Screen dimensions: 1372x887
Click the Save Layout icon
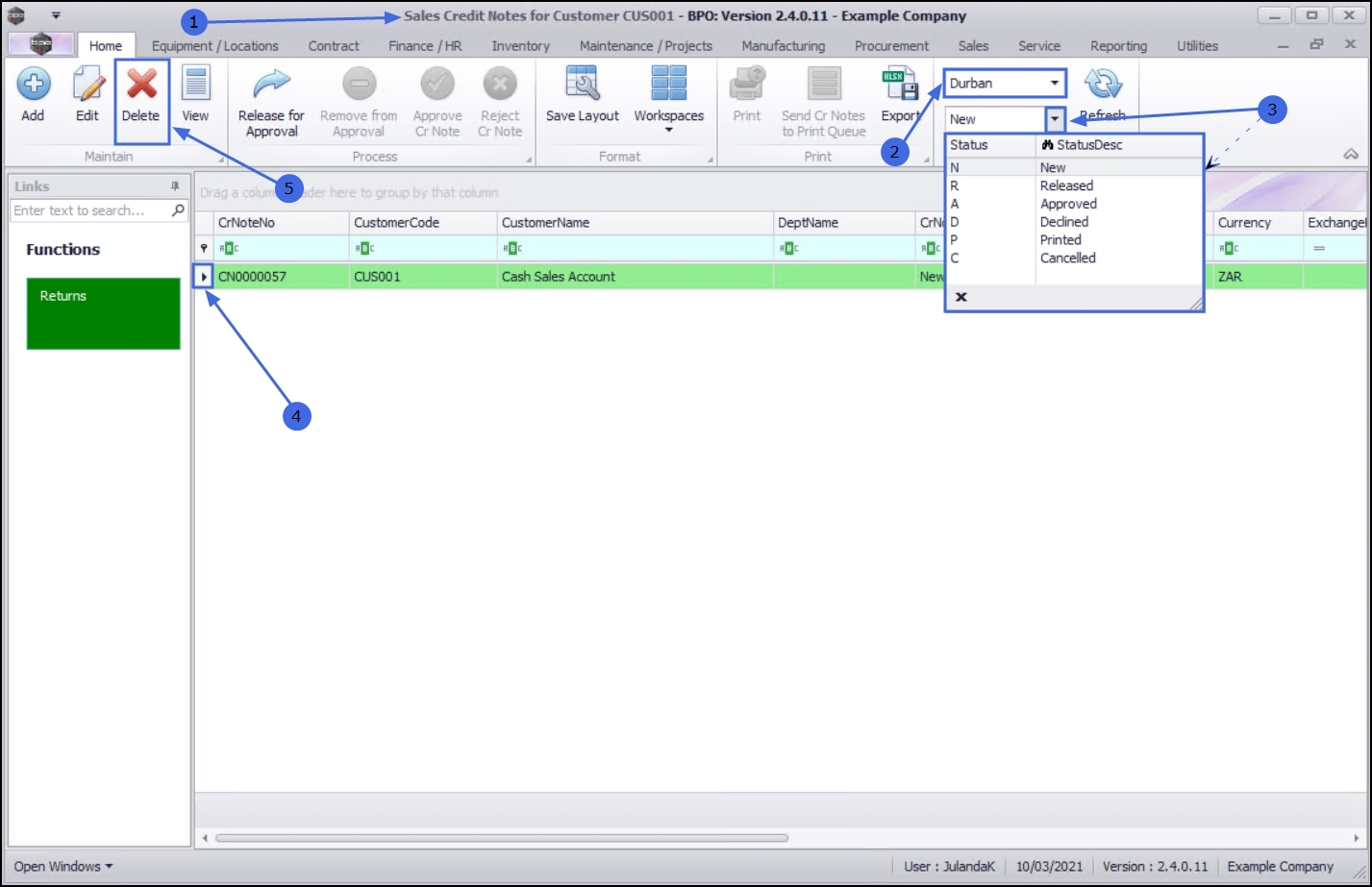click(583, 85)
